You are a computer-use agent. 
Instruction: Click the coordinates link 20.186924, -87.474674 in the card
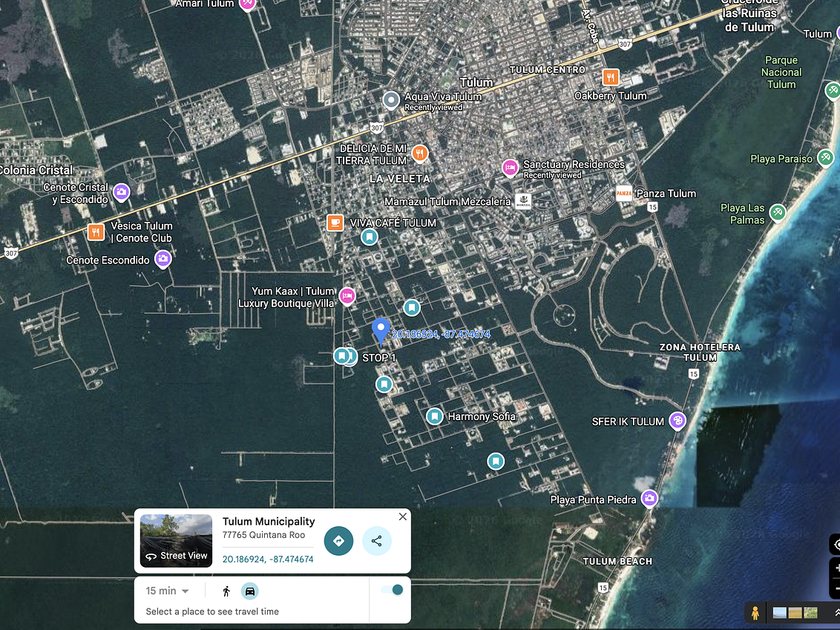(x=268, y=559)
